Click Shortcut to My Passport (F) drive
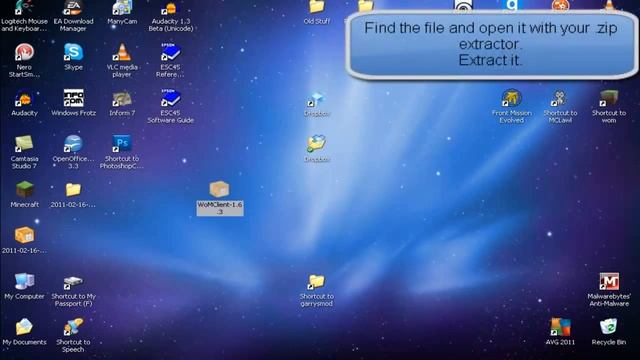The height and width of the screenshot is (360, 640). (73, 282)
